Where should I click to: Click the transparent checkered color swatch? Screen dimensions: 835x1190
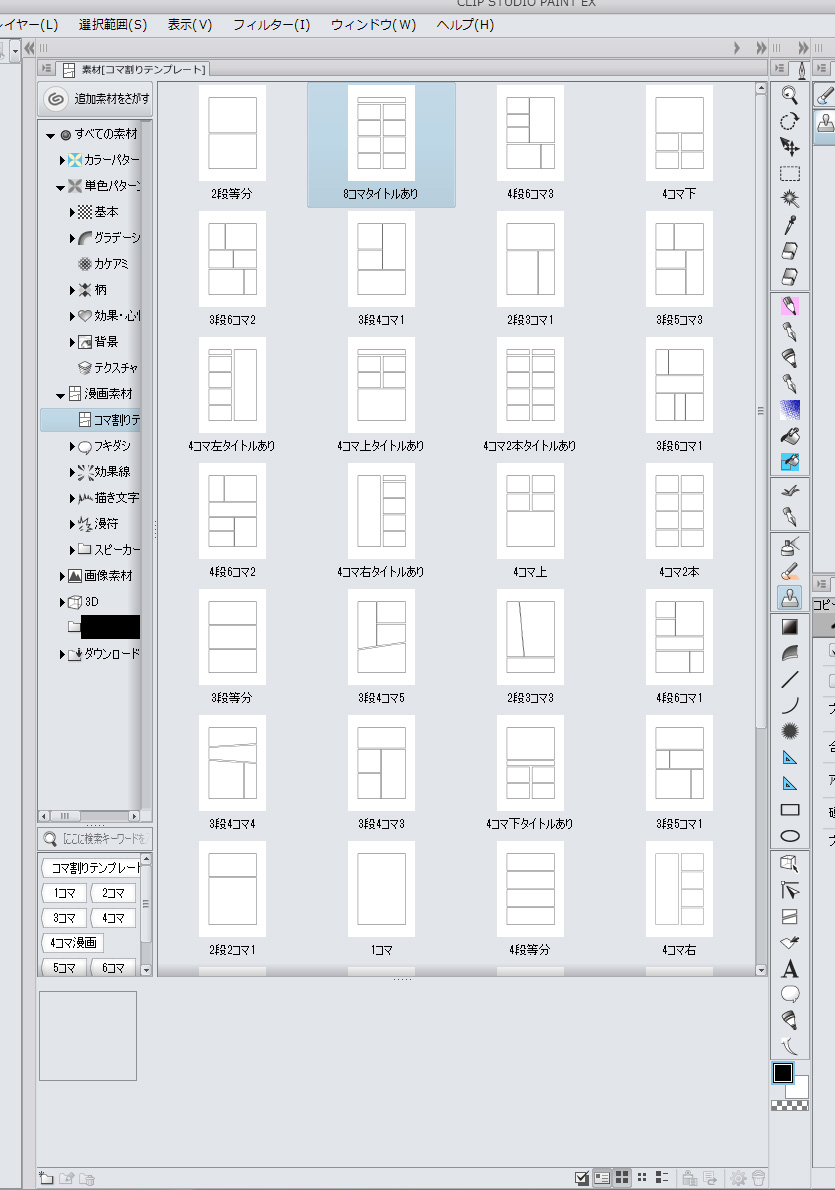789,1106
